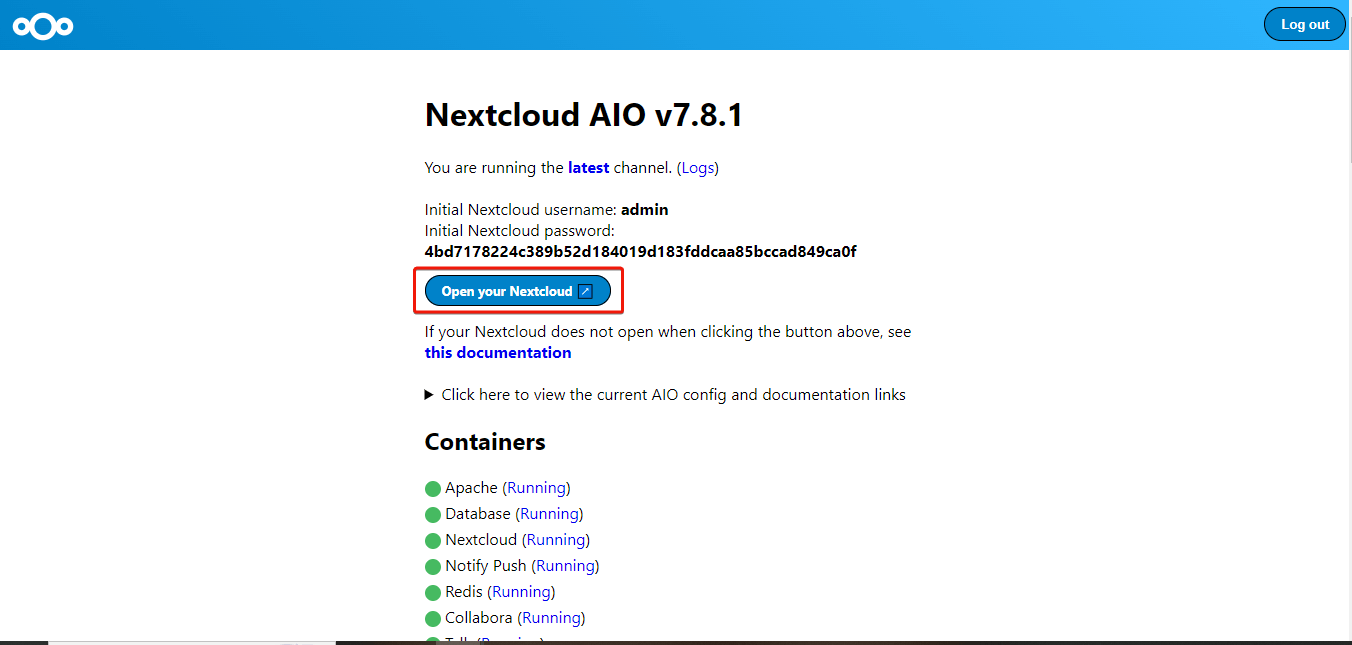Click the green indicator next to Notify Push

point(432,566)
